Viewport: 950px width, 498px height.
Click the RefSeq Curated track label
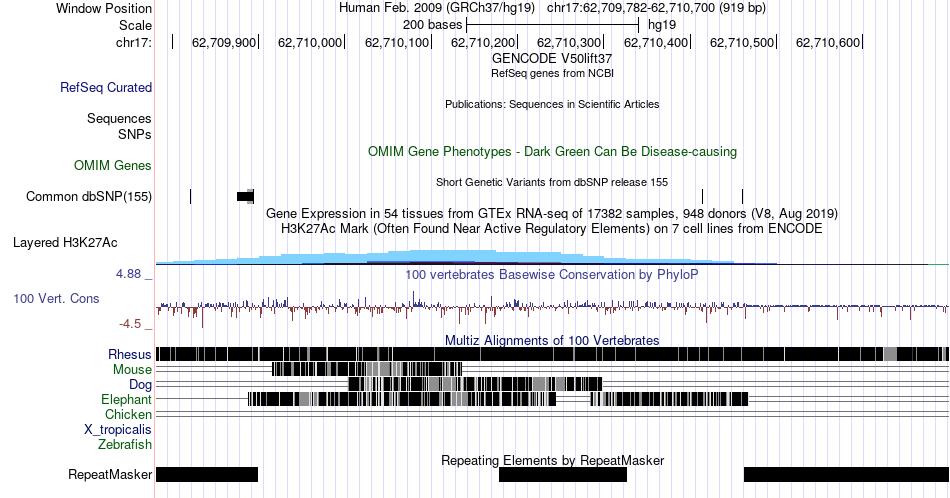pyautogui.click(x=105, y=87)
